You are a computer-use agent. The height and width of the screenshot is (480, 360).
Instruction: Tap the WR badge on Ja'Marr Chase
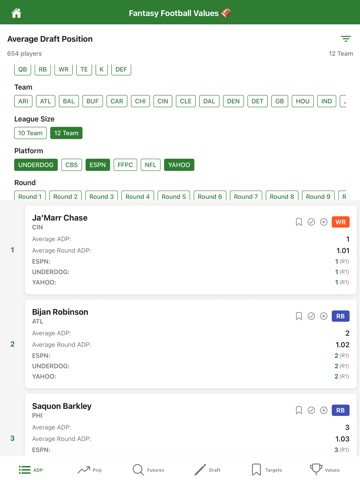point(340,222)
